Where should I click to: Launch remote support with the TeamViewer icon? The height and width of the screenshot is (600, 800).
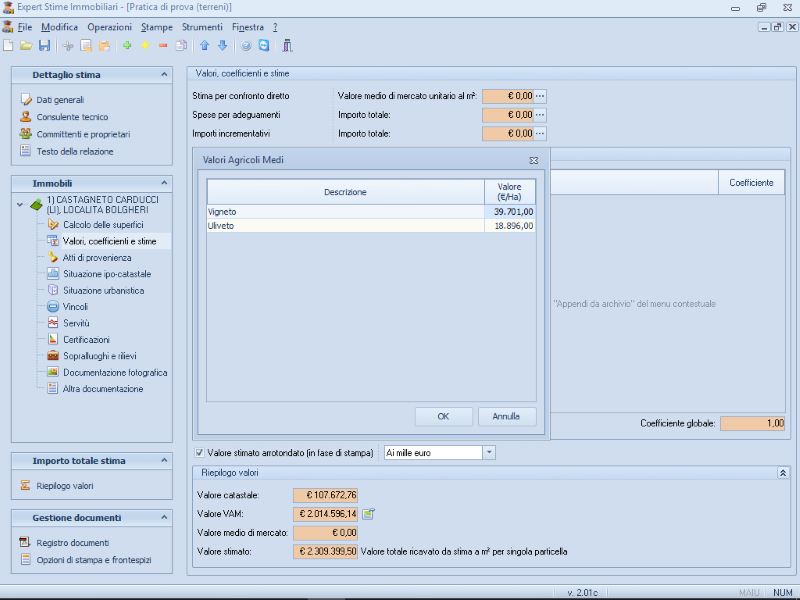264,46
